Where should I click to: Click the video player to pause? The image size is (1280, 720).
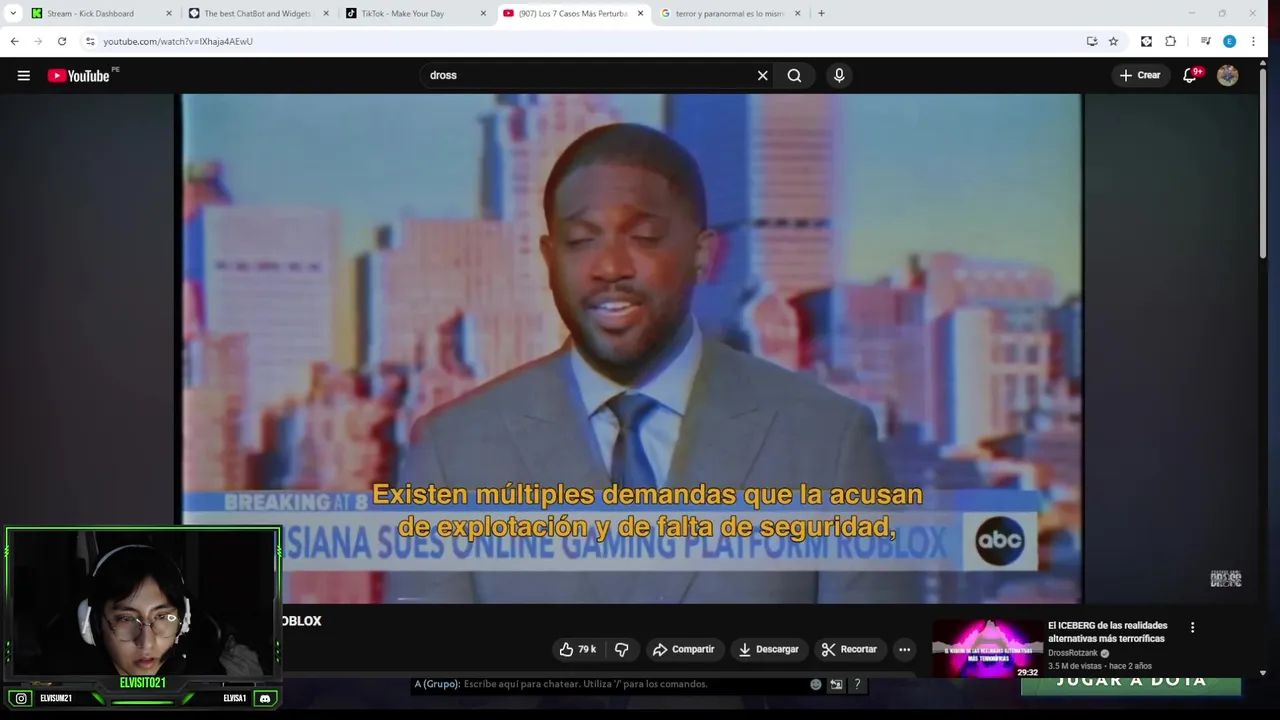pyautogui.click(x=631, y=348)
